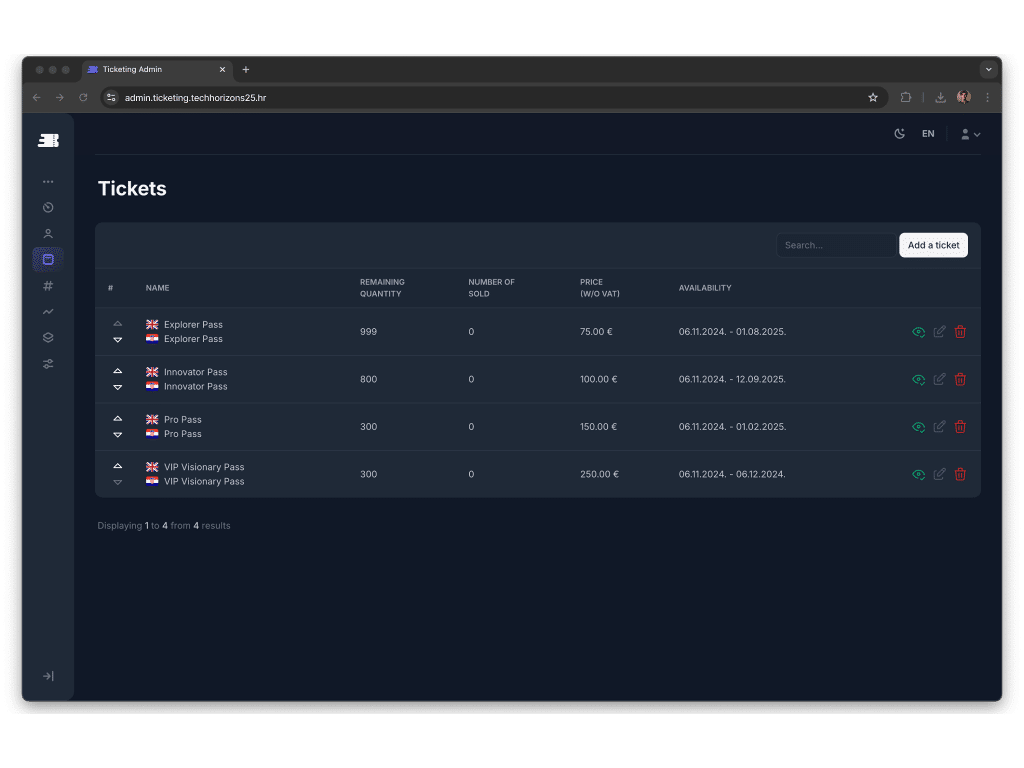Click the stacked layers icon in sidebar
1024x768 pixels.
coord(48,338)
